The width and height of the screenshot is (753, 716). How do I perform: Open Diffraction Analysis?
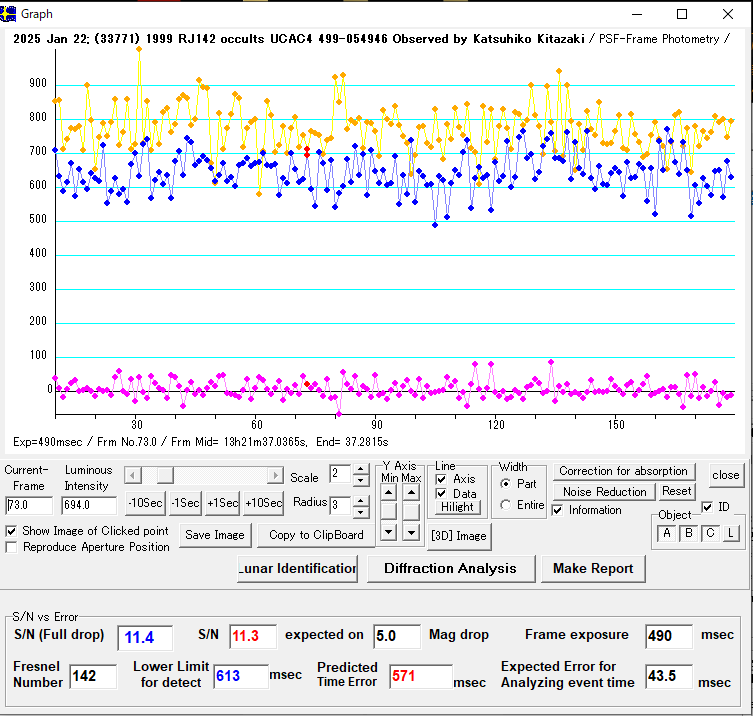(450, 568)
